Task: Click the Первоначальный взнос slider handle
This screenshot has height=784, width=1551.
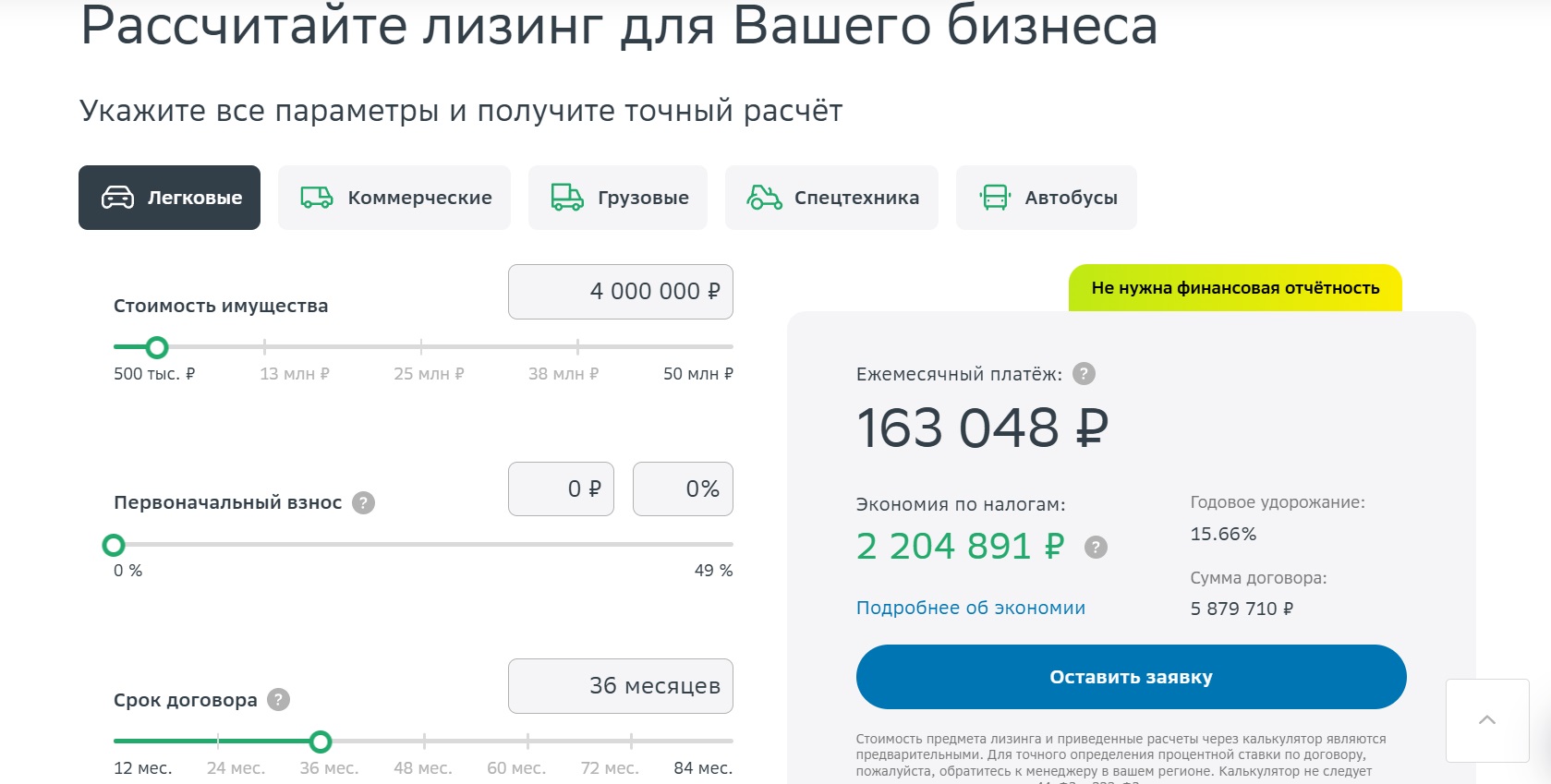Action: pyautogui.click(x=115, y=545)
